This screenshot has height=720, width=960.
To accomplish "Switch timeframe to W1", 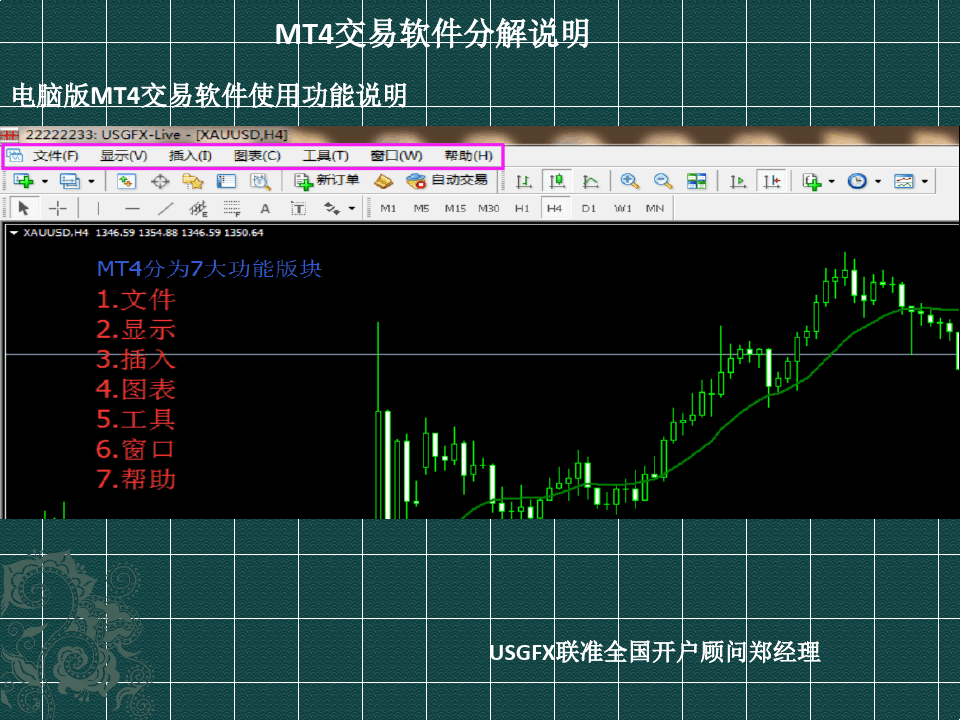I will 623,209.
